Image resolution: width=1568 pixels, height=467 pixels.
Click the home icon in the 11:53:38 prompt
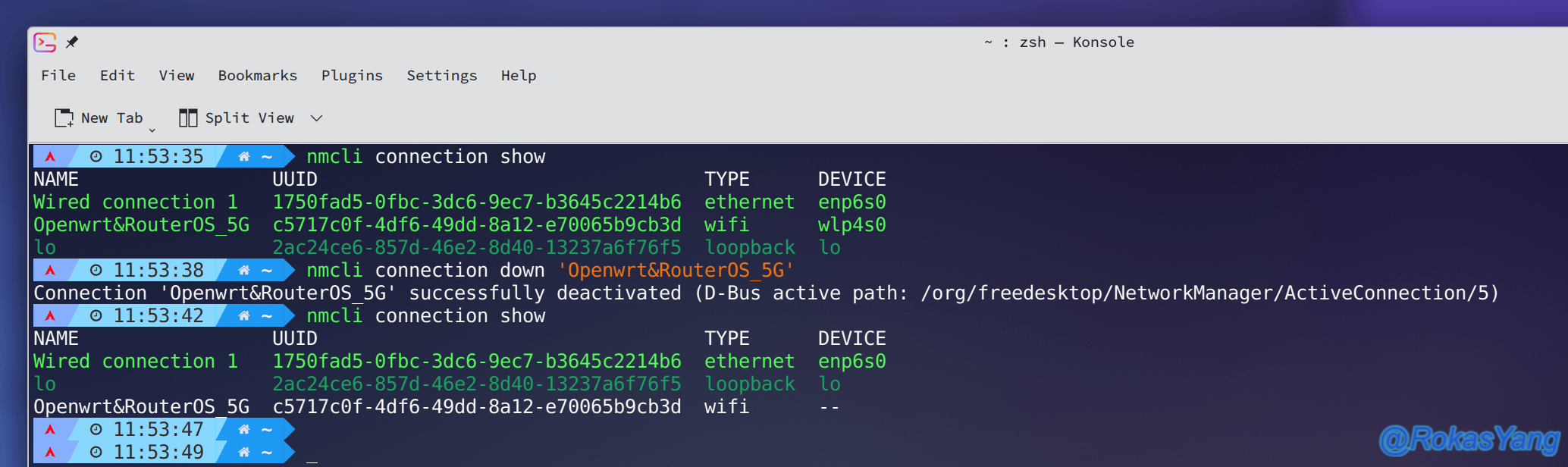(244, 271)
